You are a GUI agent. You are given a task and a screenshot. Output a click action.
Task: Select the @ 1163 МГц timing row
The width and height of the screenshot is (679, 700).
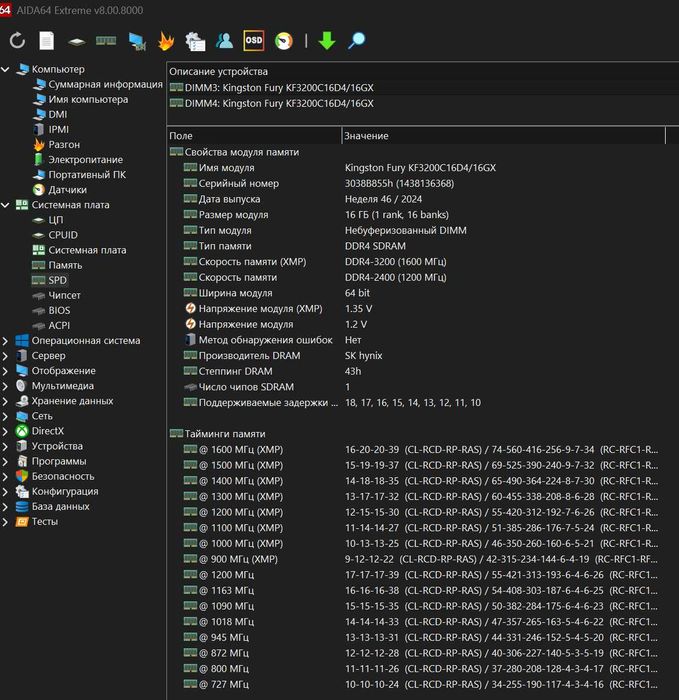(423, 590)
